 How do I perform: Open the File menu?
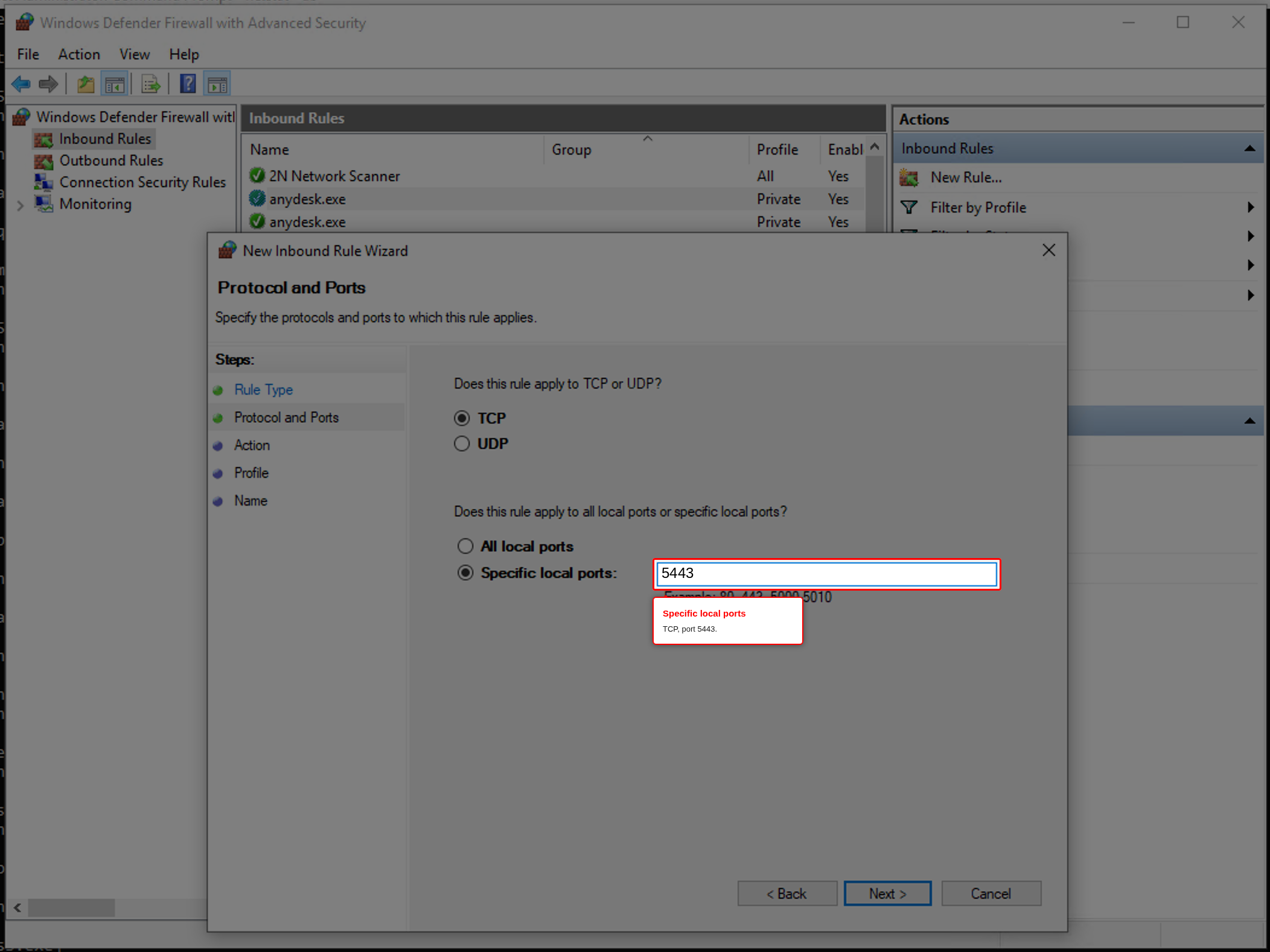28,54
